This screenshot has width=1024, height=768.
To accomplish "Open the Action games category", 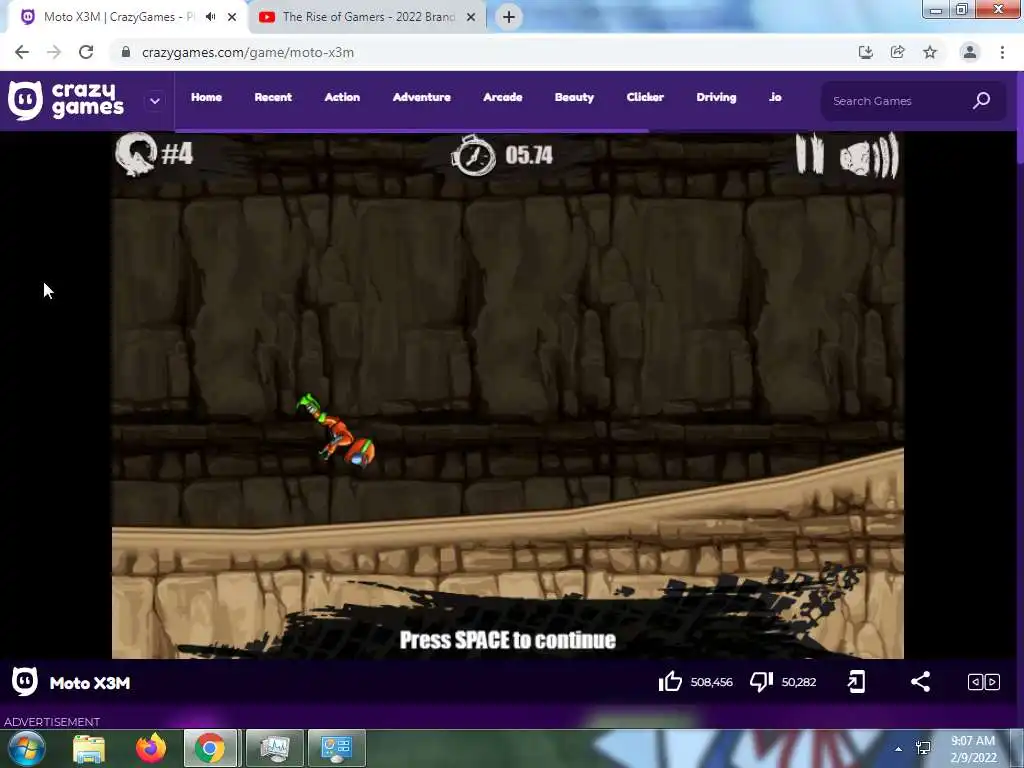I will click(x=342, y=97).
